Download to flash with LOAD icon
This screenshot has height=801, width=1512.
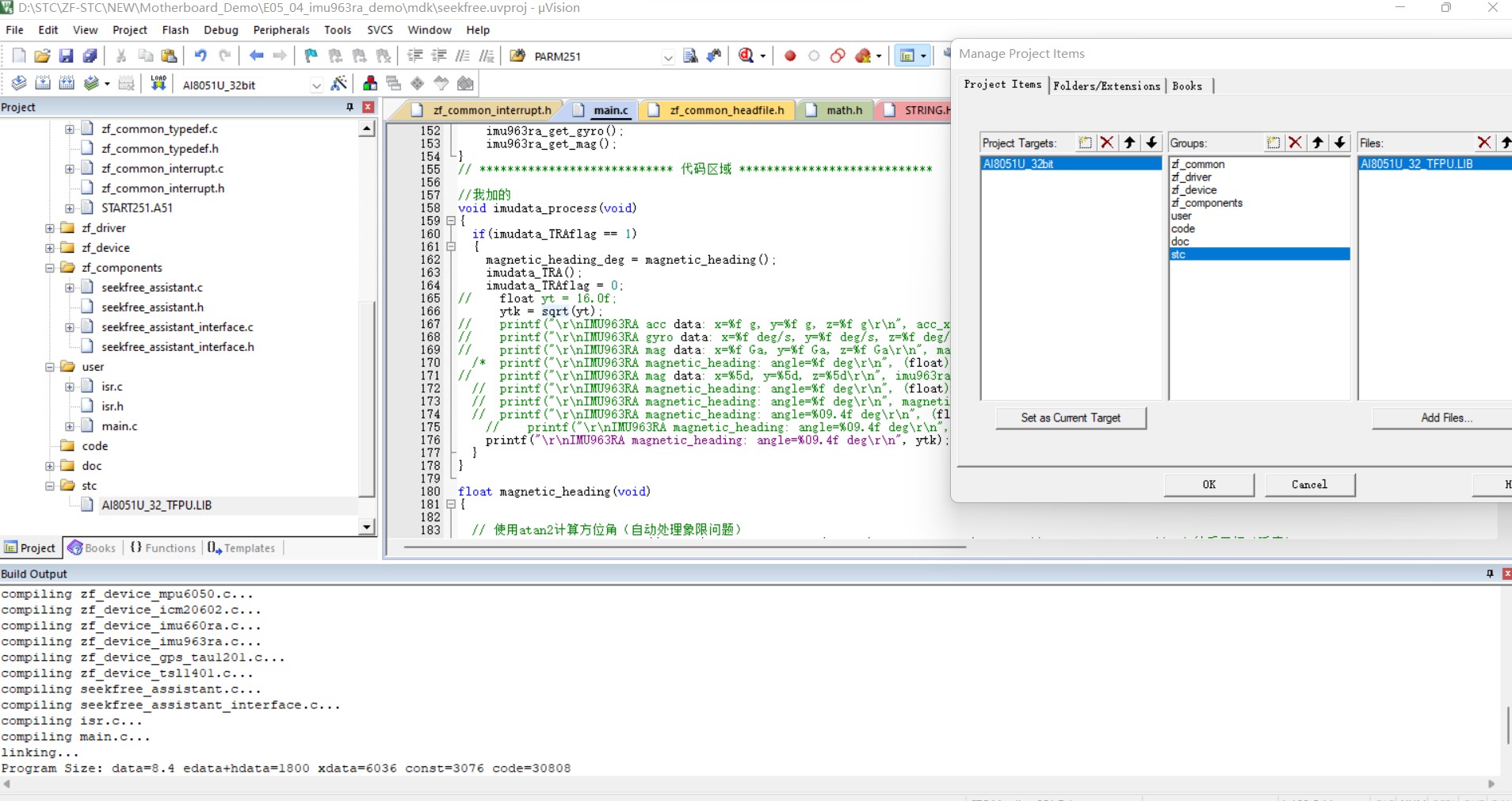[158, 83]
